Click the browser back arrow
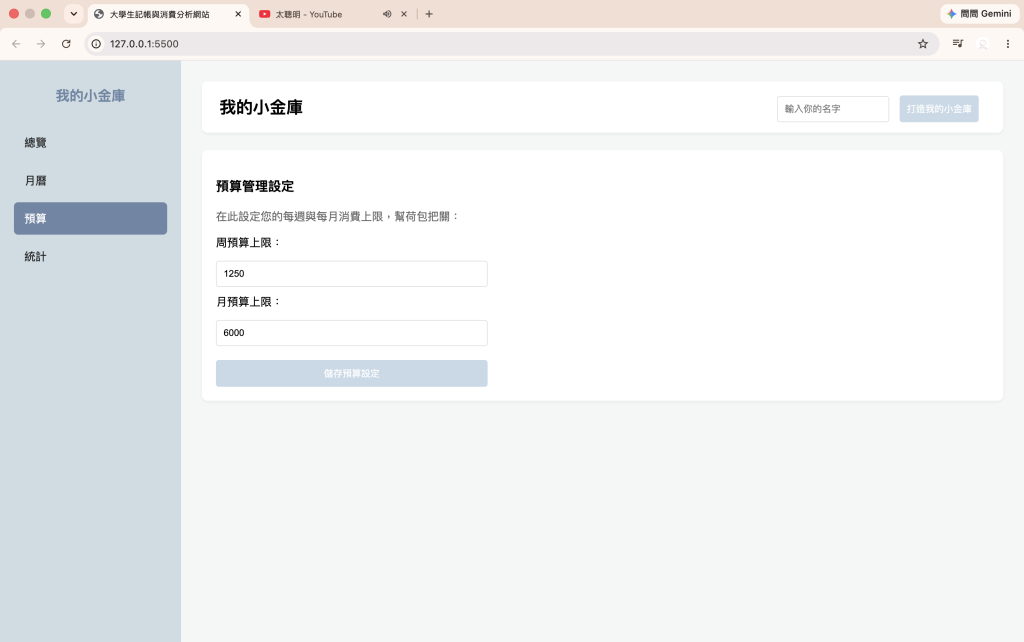The image size is (1024, 642). pos(16,44)
